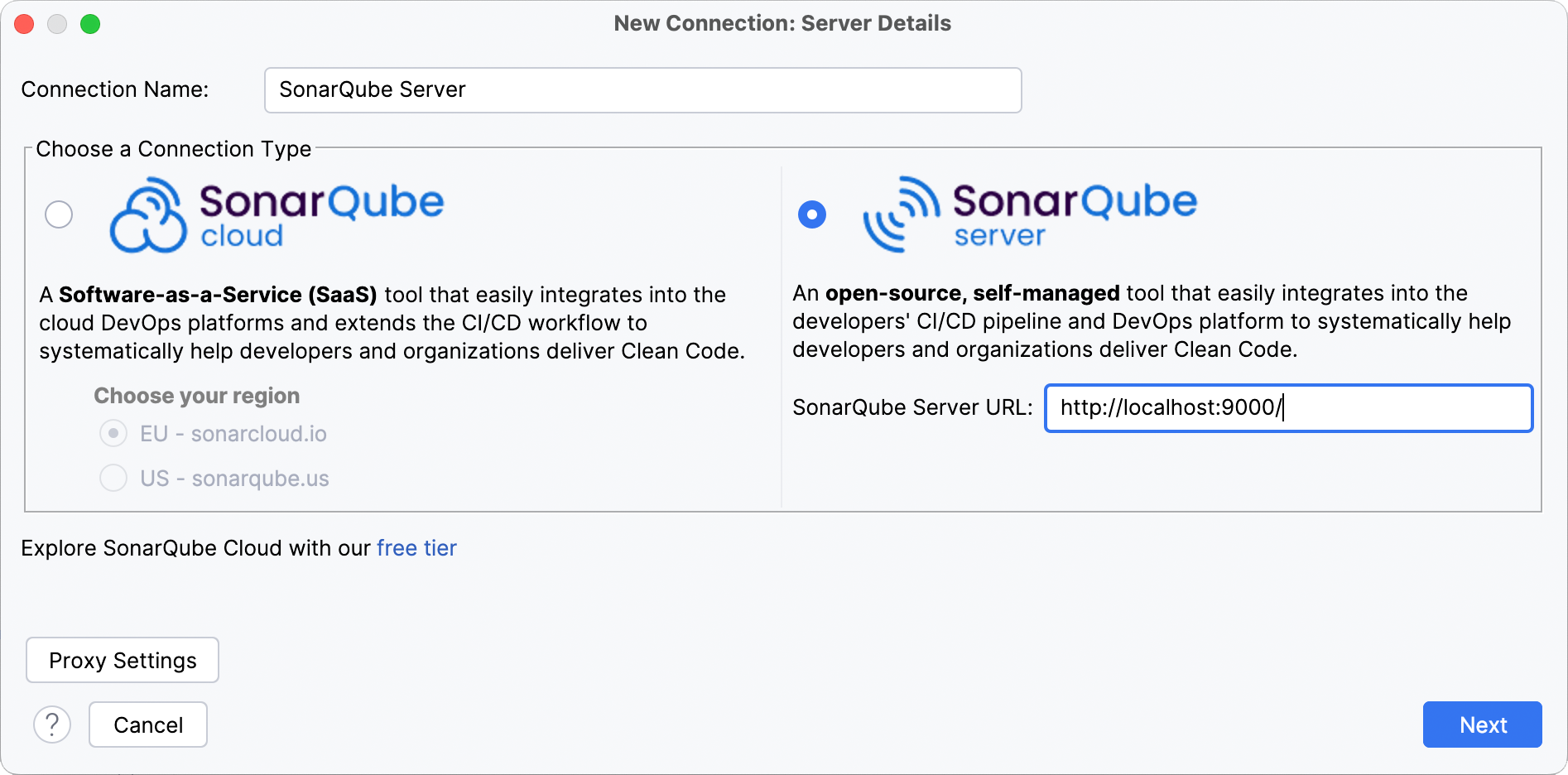Close the dialog with the red button
The image size is (1568, 775).
(x=25, y=24)
